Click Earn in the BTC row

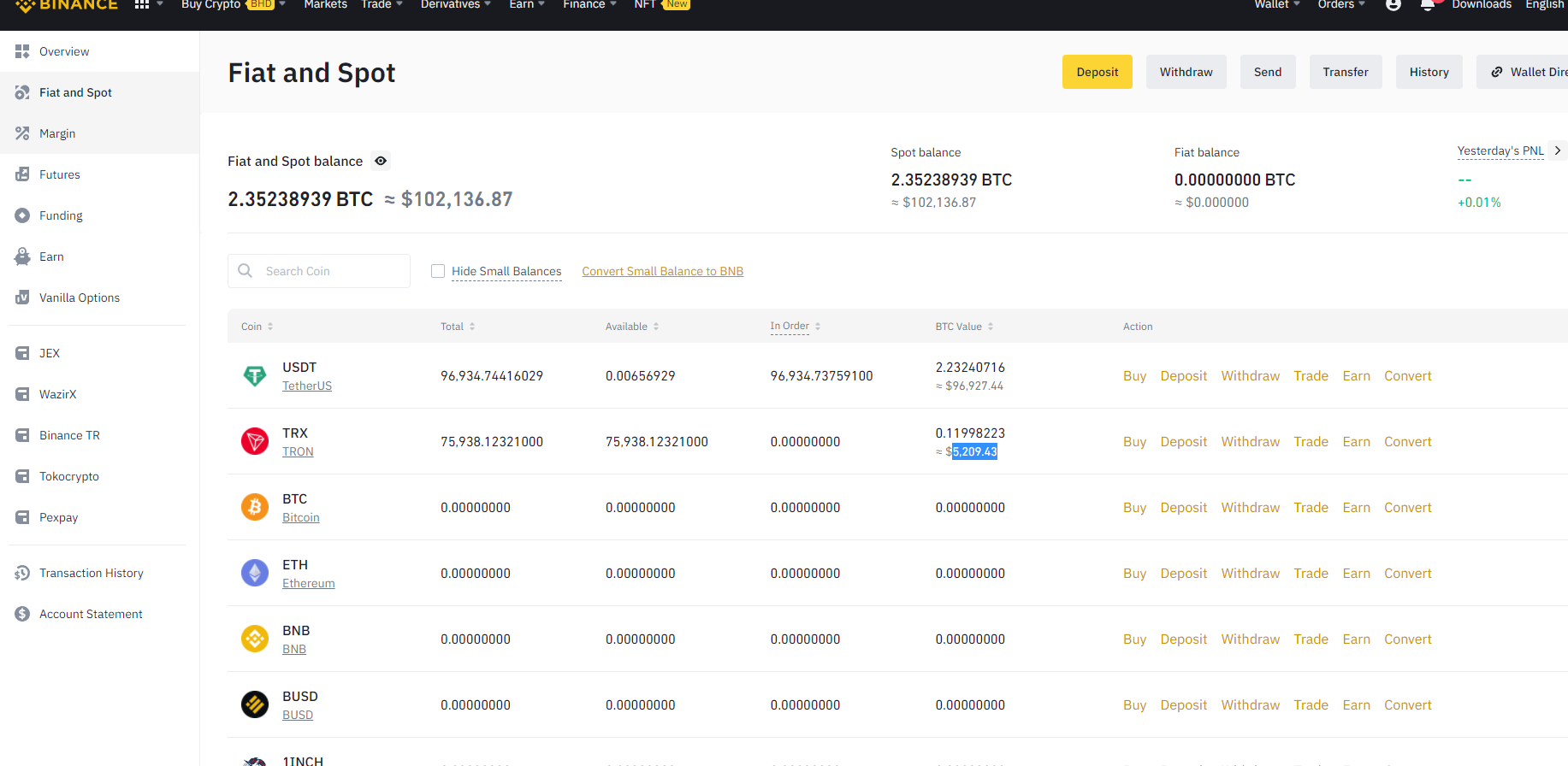(x=1356, y=507)
